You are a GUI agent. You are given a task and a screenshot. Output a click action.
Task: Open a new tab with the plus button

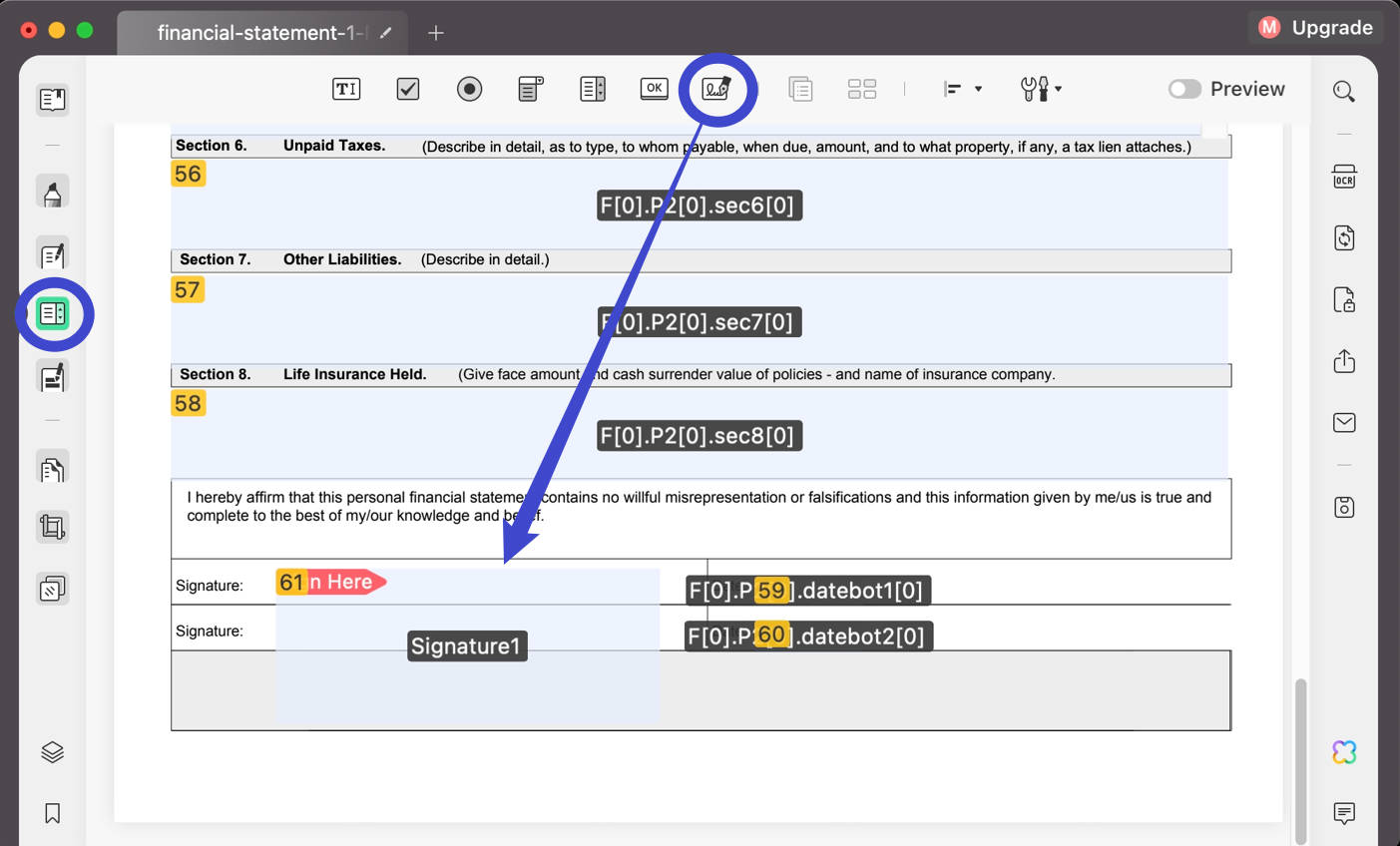click(435, 30)
